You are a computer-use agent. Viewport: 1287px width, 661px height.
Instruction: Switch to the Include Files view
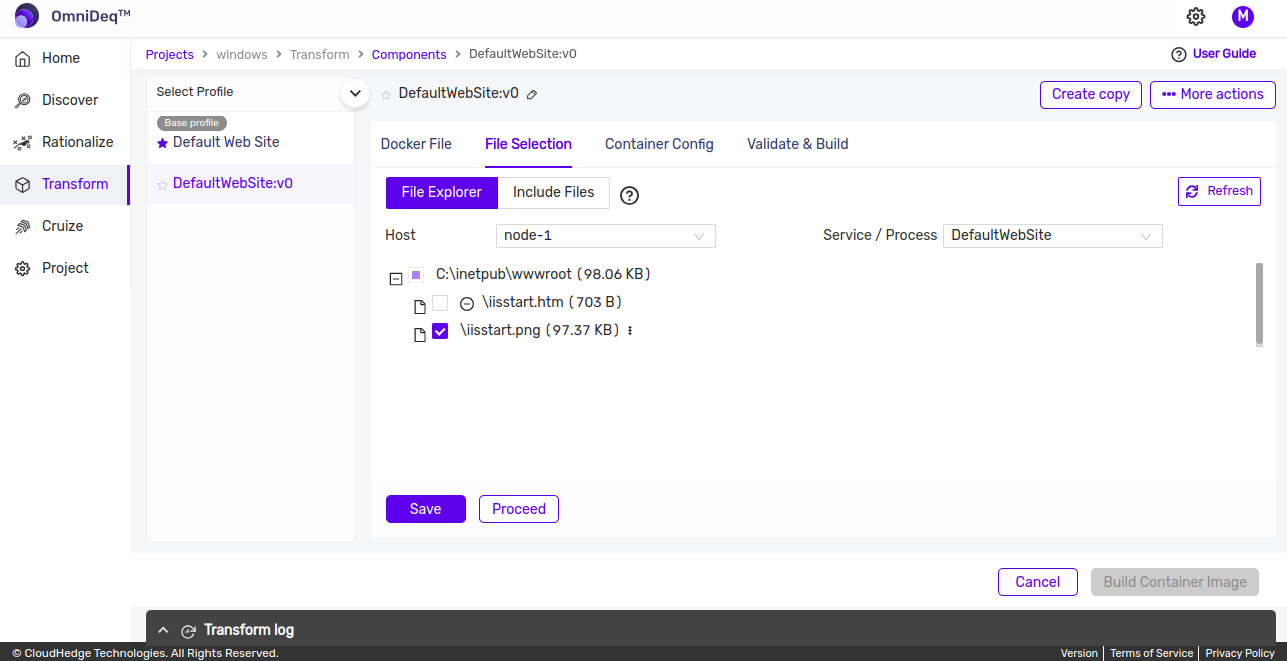point(553,192)
